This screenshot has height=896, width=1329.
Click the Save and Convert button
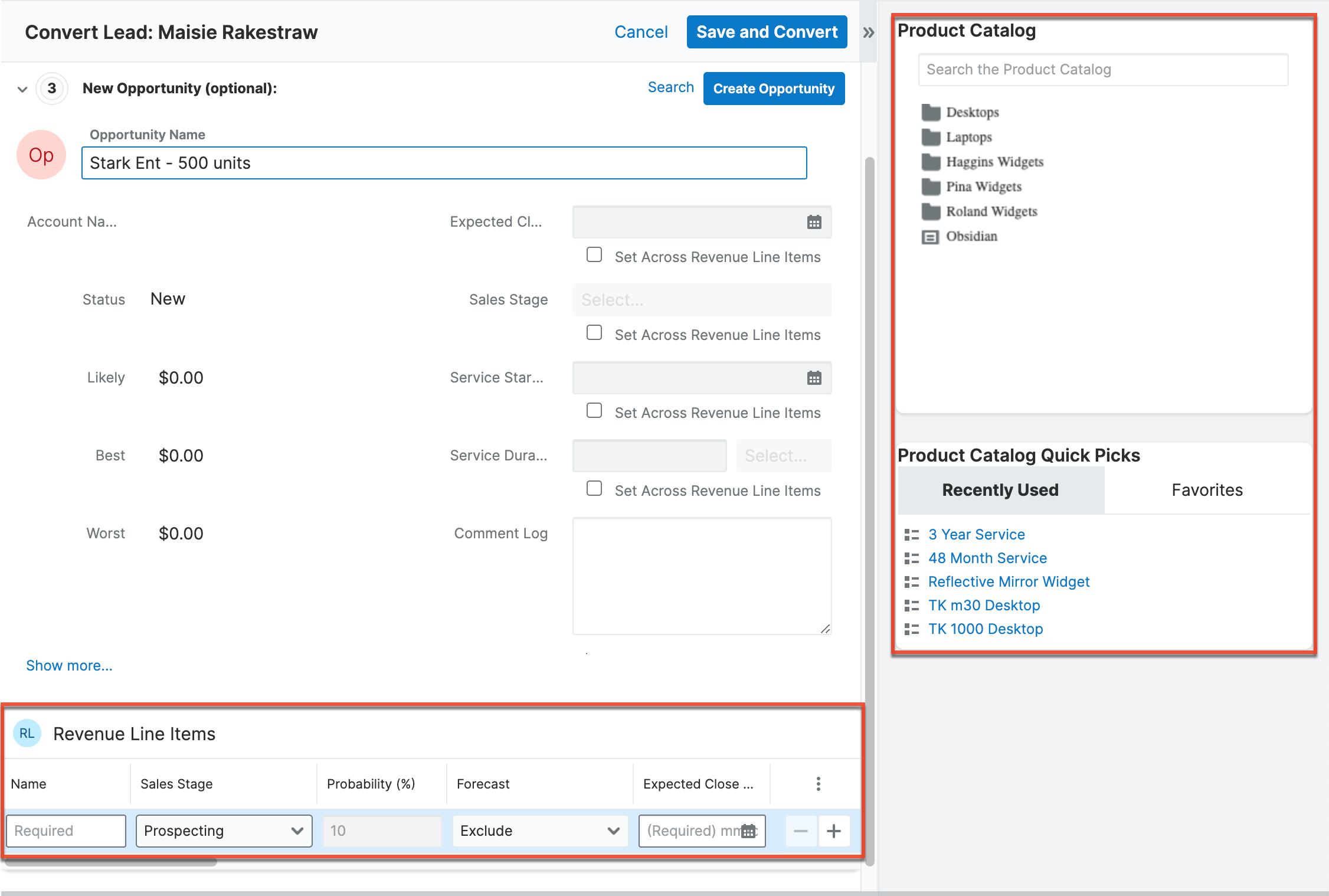point(767,32)
